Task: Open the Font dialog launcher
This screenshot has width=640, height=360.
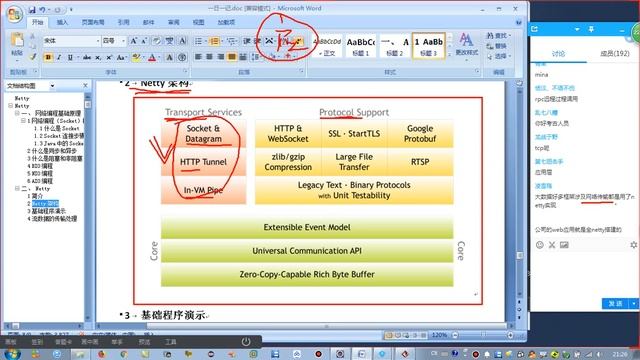Action: 185,71
